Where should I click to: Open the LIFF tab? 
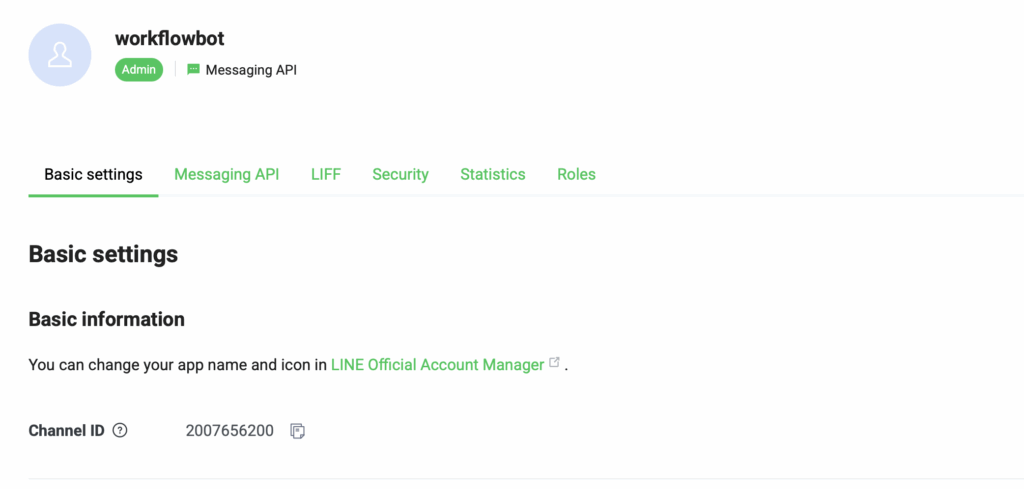point(326,174)
